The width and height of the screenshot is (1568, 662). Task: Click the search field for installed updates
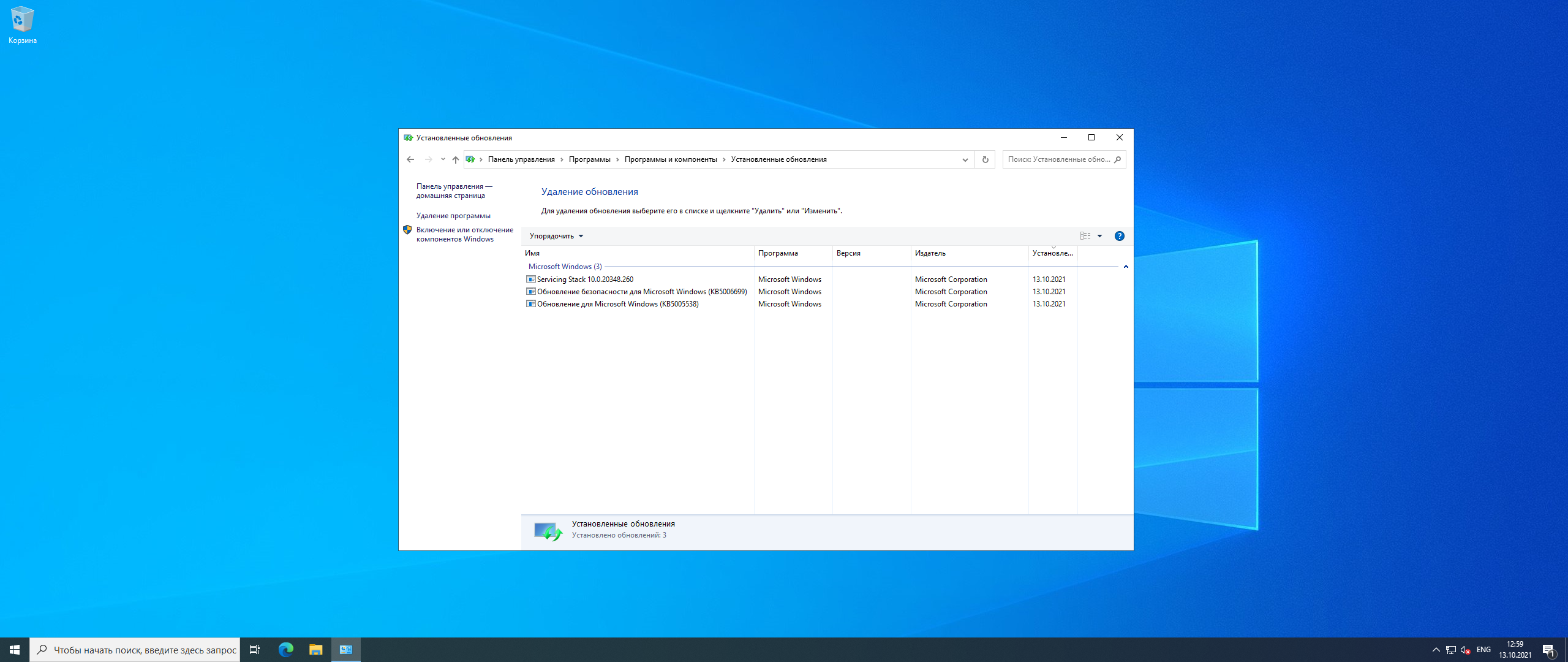point(1064,159)
